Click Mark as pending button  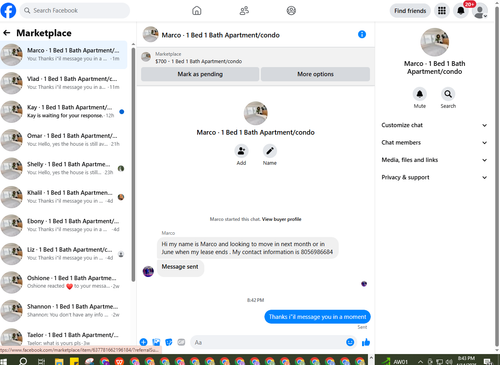200,74
